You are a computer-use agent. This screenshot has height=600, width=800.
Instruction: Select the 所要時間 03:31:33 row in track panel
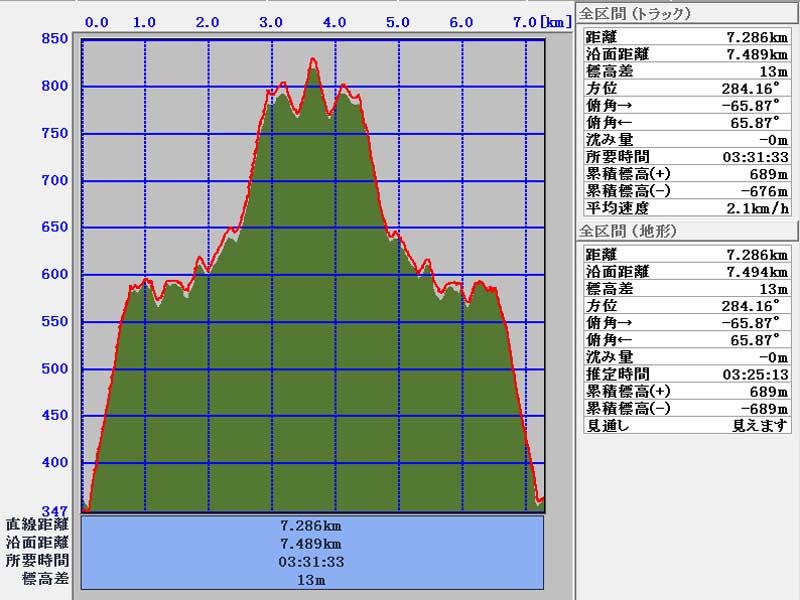tap(685, 156)
